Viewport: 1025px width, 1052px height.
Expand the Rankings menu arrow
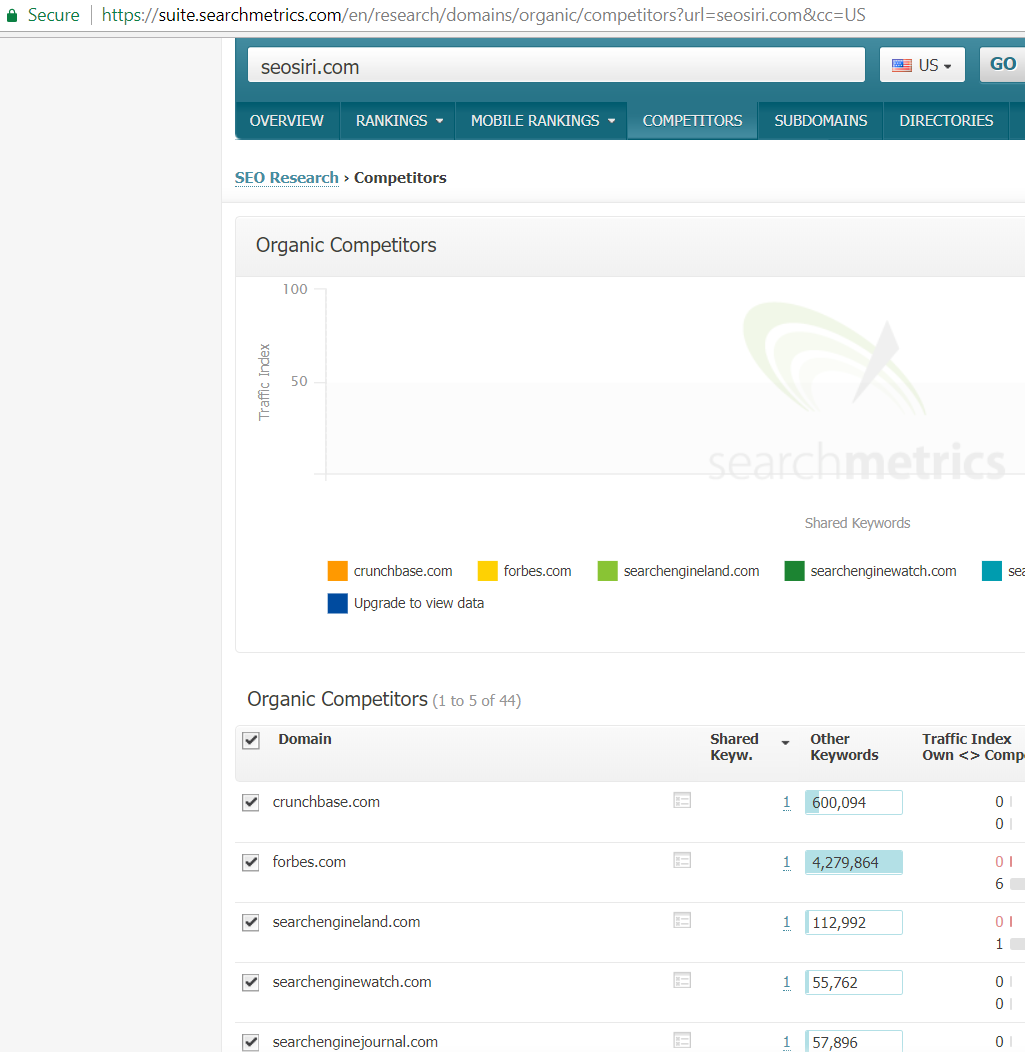coord(439,121)
